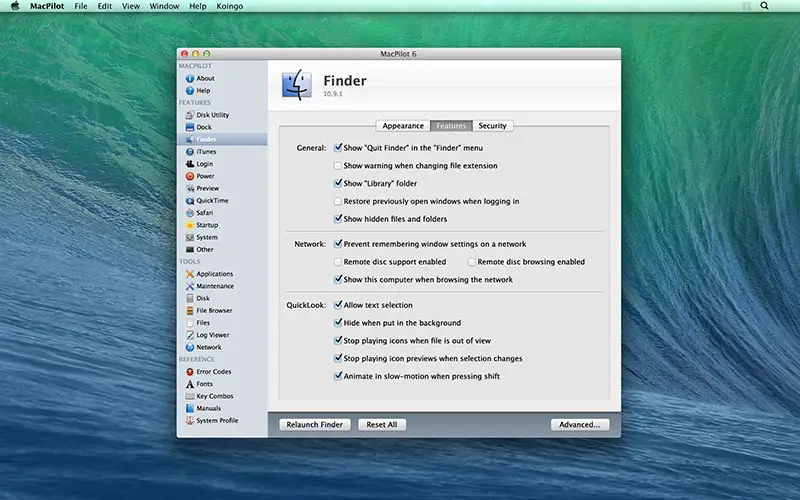The image size is (800, 500).
Task: Uncheck Hide when put in the background
Action: 338,323
